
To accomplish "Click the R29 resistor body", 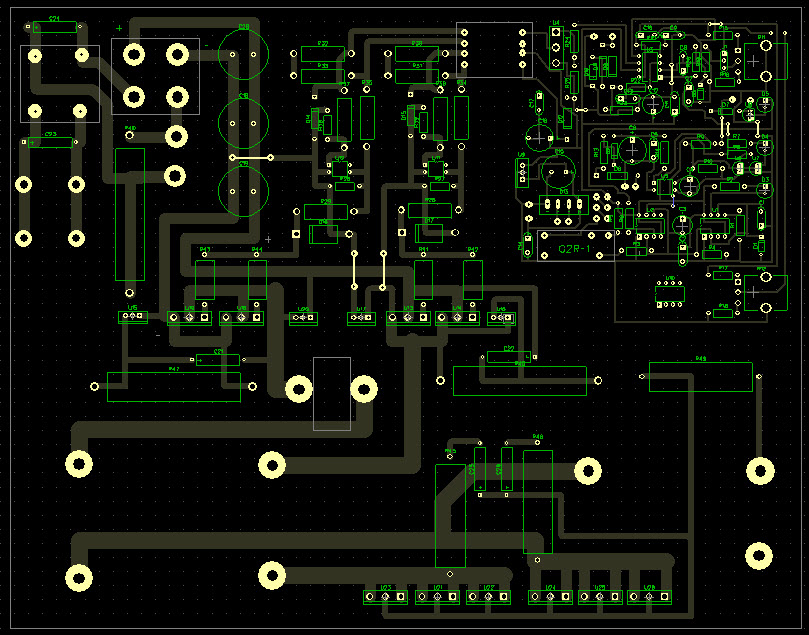I will tap(326, 212).
